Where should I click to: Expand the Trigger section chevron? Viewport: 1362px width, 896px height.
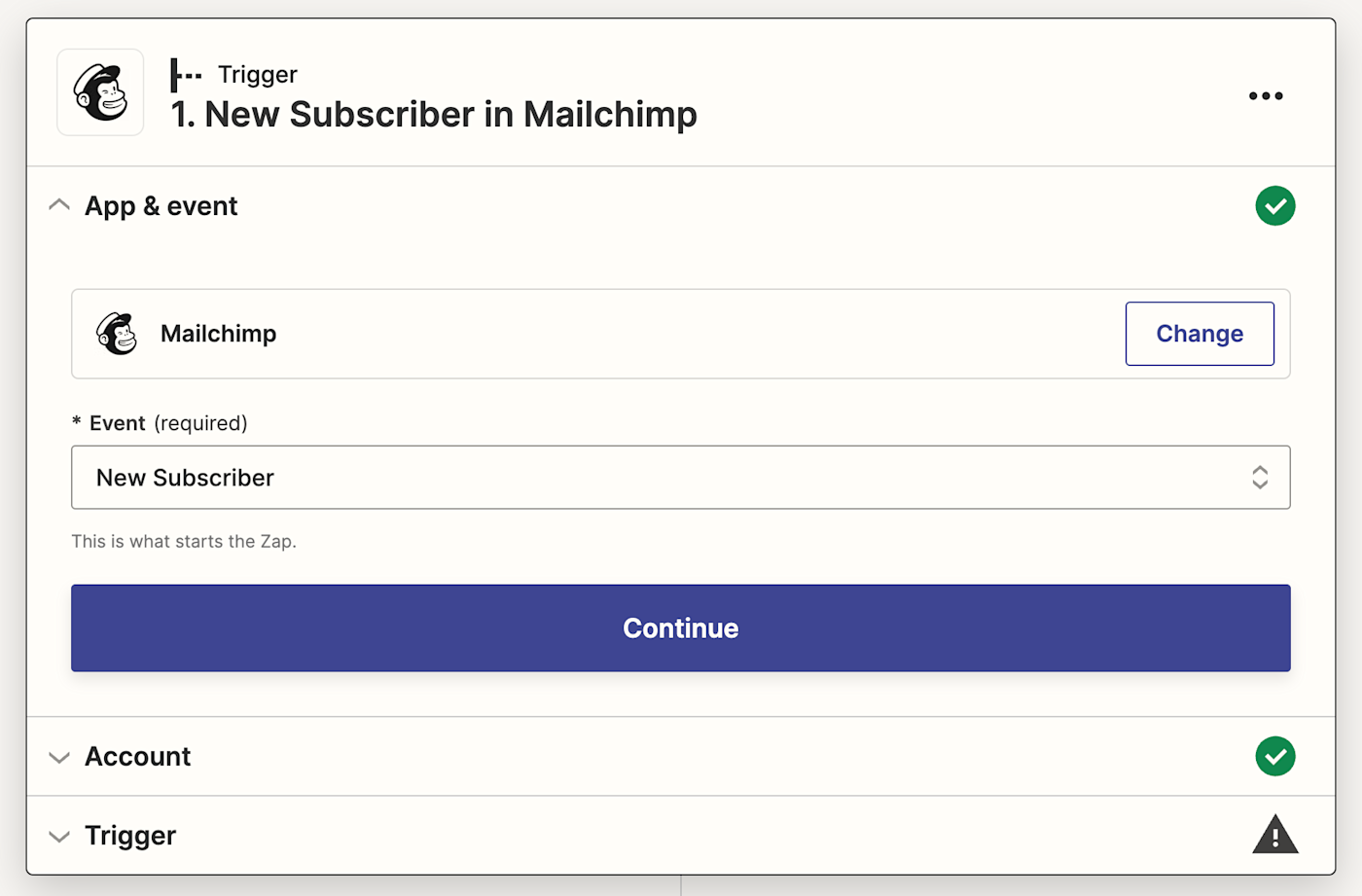[59, 837]
